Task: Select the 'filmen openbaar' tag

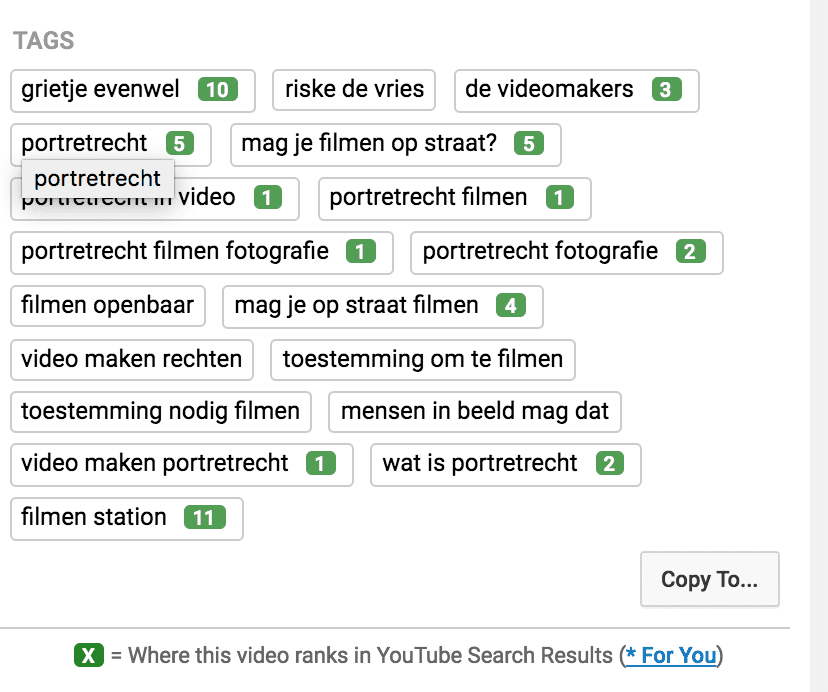Action: pyautogui.click(x=108, y=306)
